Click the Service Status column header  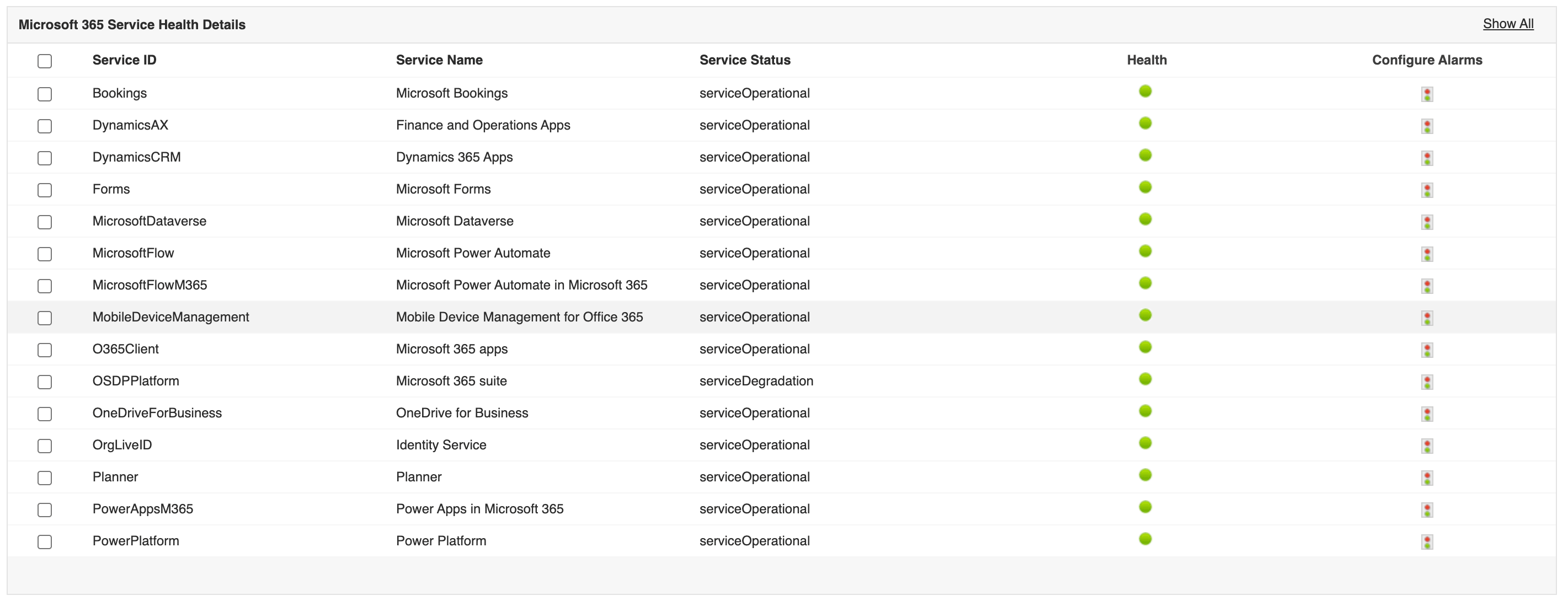click(744, 60)
